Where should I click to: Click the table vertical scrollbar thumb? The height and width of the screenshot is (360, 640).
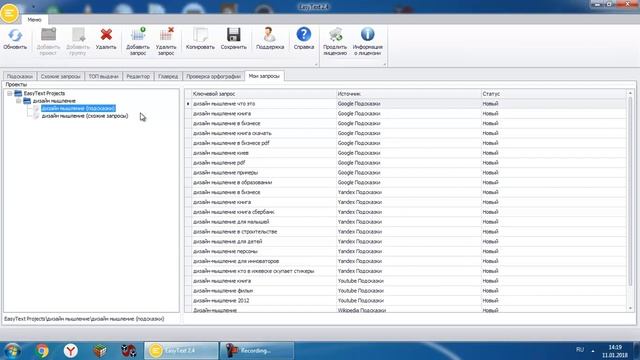pyautogui.click(x=630, y=191)
